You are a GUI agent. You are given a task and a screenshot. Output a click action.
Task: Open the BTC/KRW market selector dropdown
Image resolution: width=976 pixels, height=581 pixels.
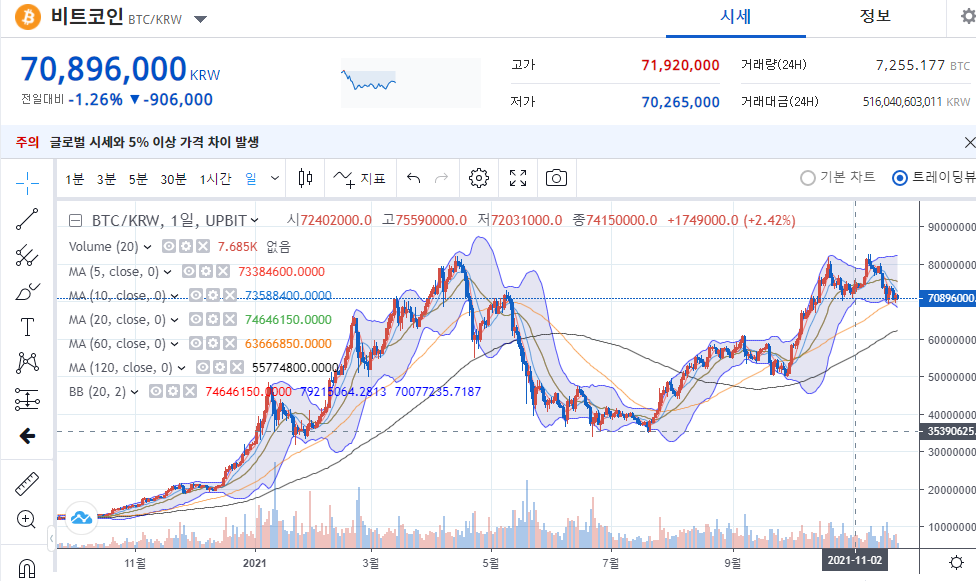tap(200, 19)
